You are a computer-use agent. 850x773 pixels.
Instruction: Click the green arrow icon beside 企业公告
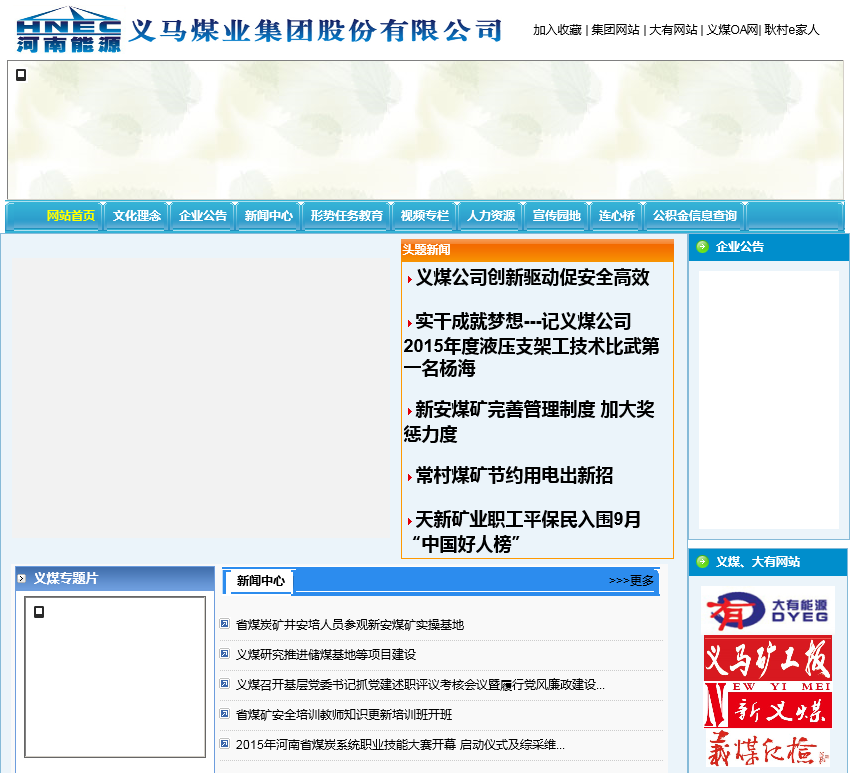[x=702, y=247]
